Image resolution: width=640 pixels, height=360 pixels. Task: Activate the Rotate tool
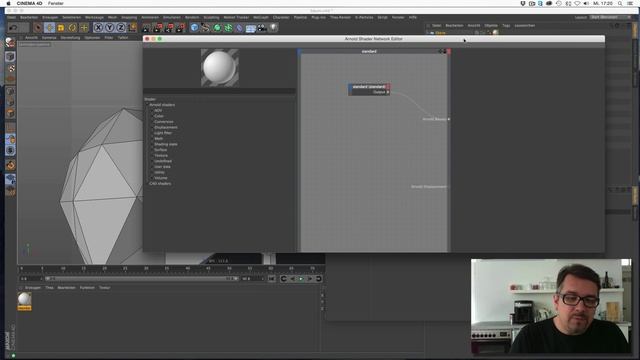pyautogui.click(x=72, y=28)
